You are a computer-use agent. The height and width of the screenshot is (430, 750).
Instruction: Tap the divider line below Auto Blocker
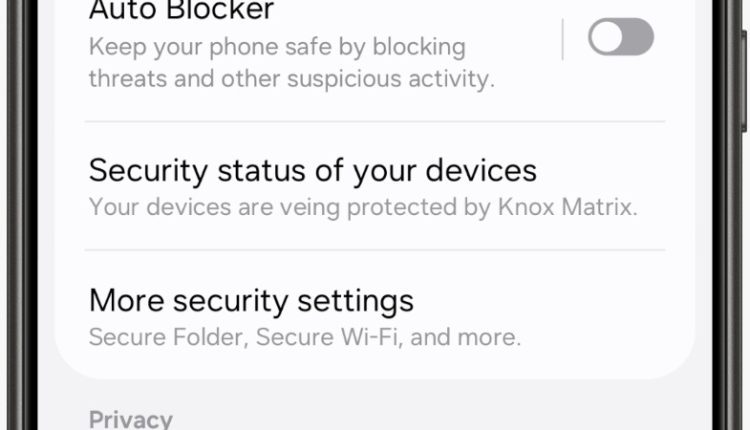374,122
